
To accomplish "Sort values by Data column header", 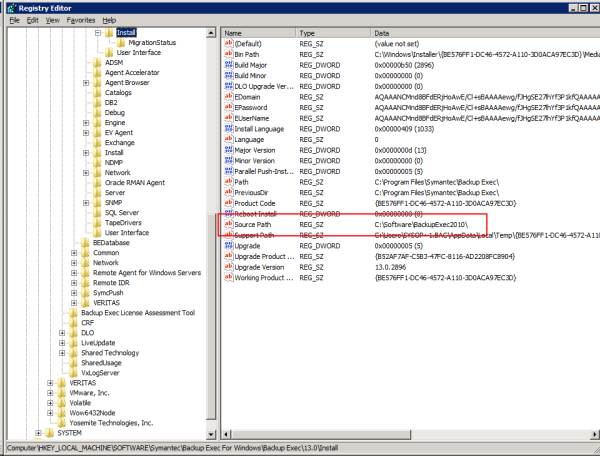I will pos(485,33).
